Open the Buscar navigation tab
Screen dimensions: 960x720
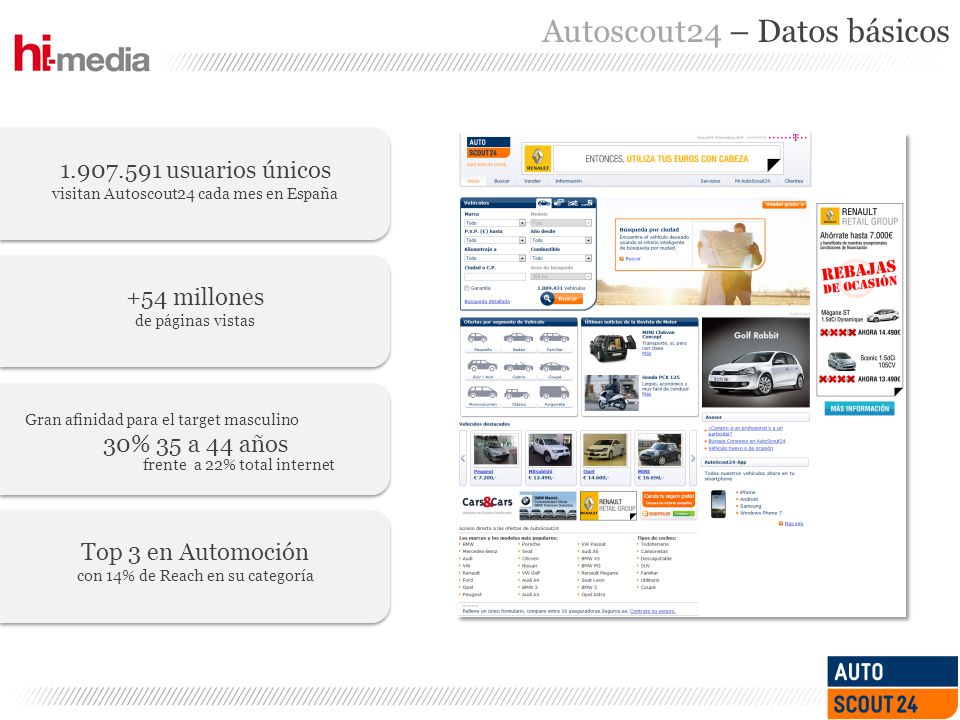[x=502, y=181]
